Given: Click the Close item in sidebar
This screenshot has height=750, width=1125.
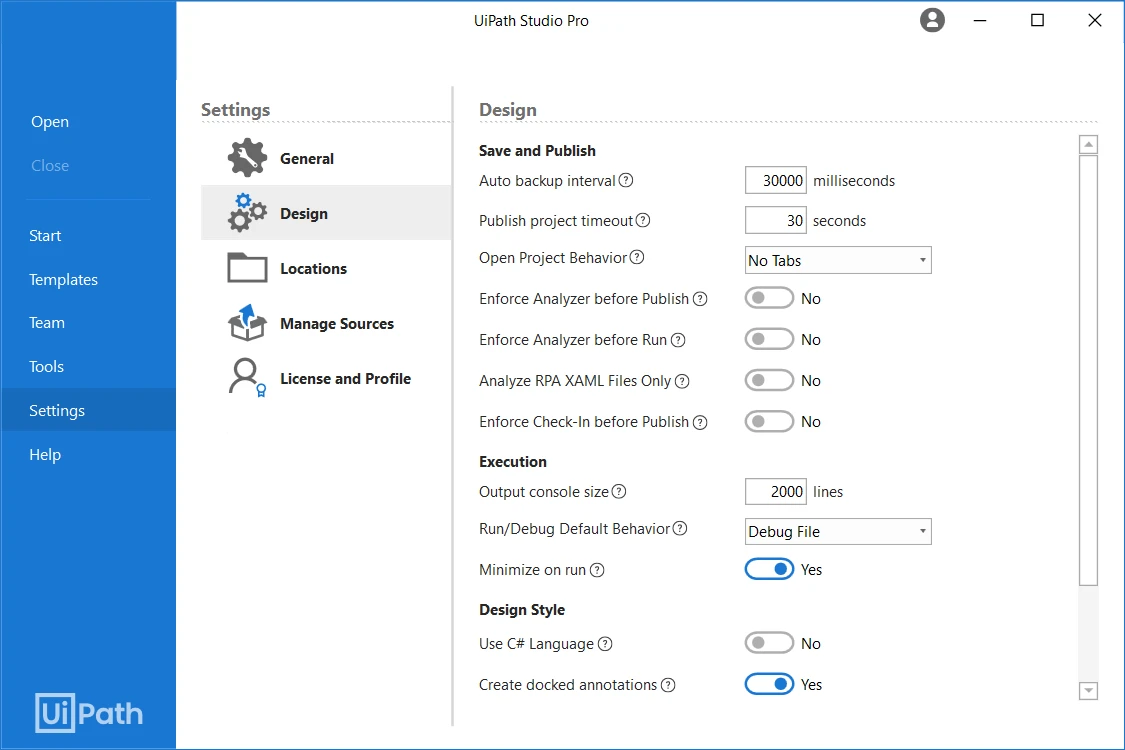Looking at the screenshot, I should [x=50, y=165].
